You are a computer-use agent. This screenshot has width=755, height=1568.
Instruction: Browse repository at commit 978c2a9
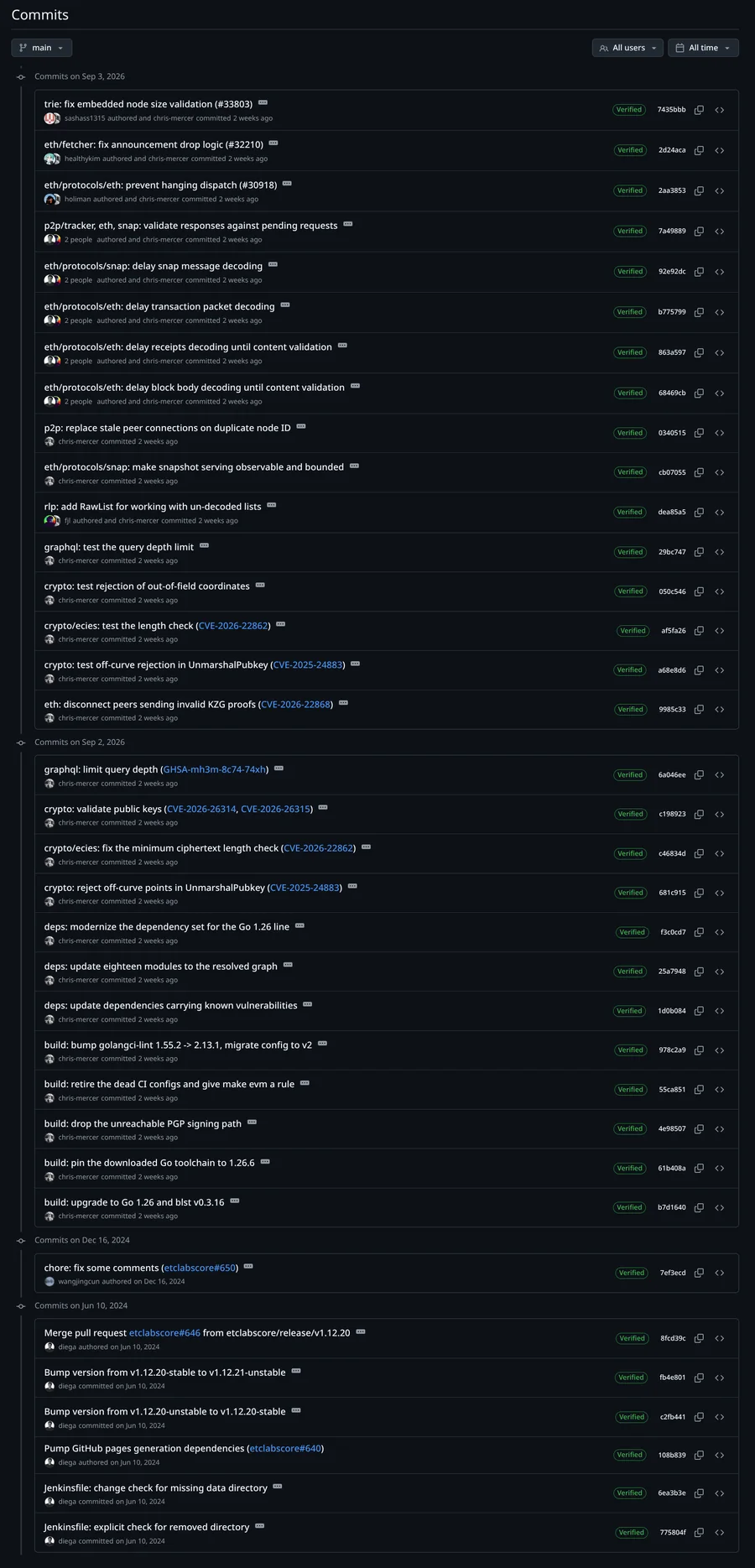(720, 1050)
